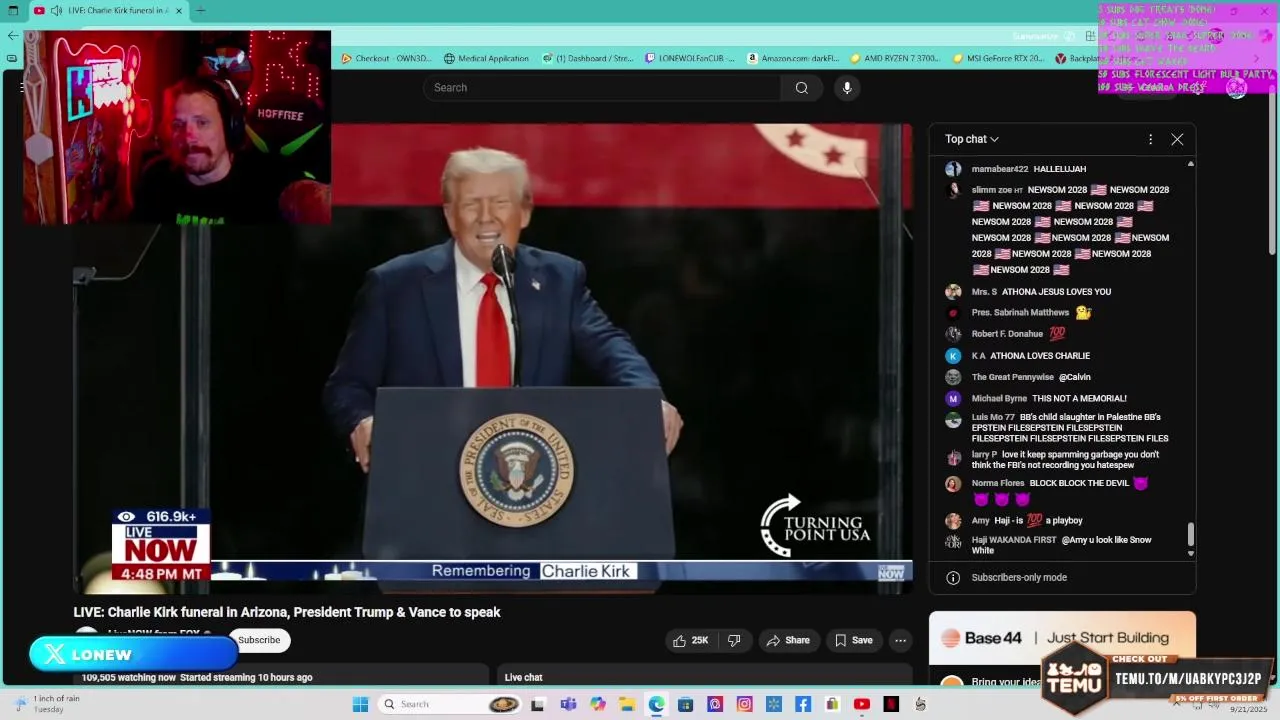Click the 109,505 watching now description text
Image resolution: width=1280 pixels, height=720 pixels.
[x=197, y=677]
